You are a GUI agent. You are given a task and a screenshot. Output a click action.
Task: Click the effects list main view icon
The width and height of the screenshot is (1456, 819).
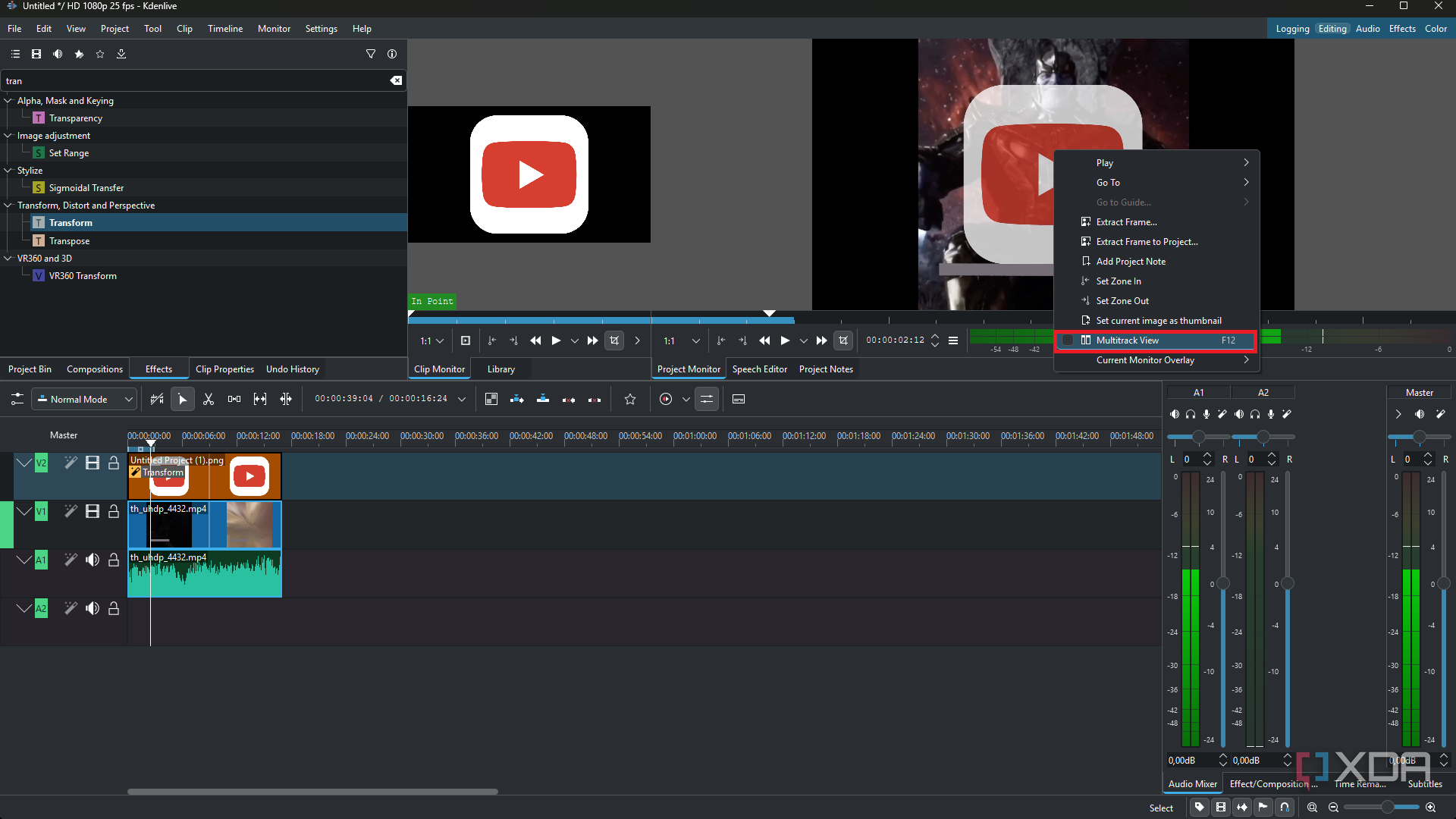pos(15,54)
